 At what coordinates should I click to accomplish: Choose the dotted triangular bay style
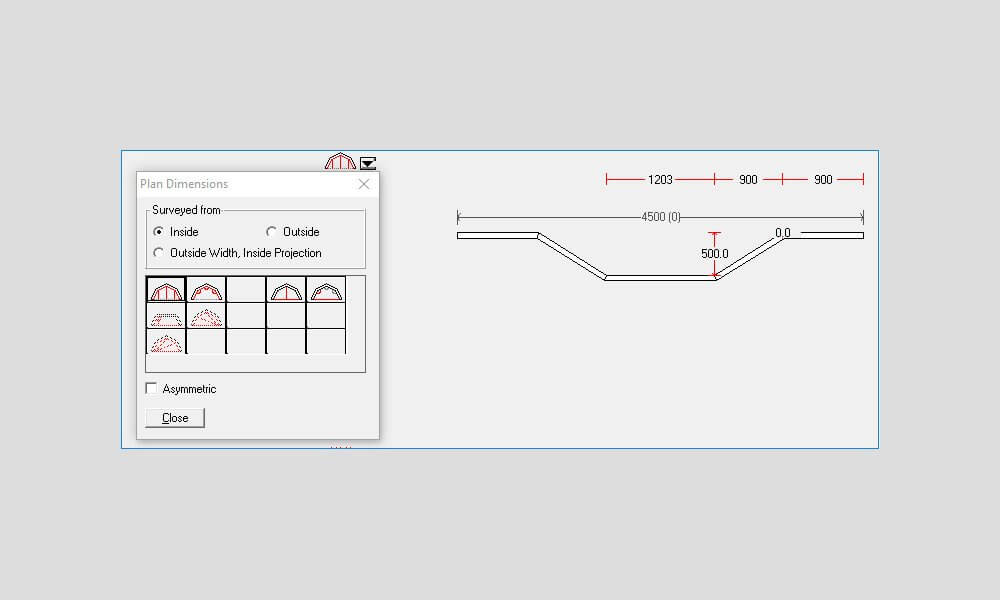206,317
